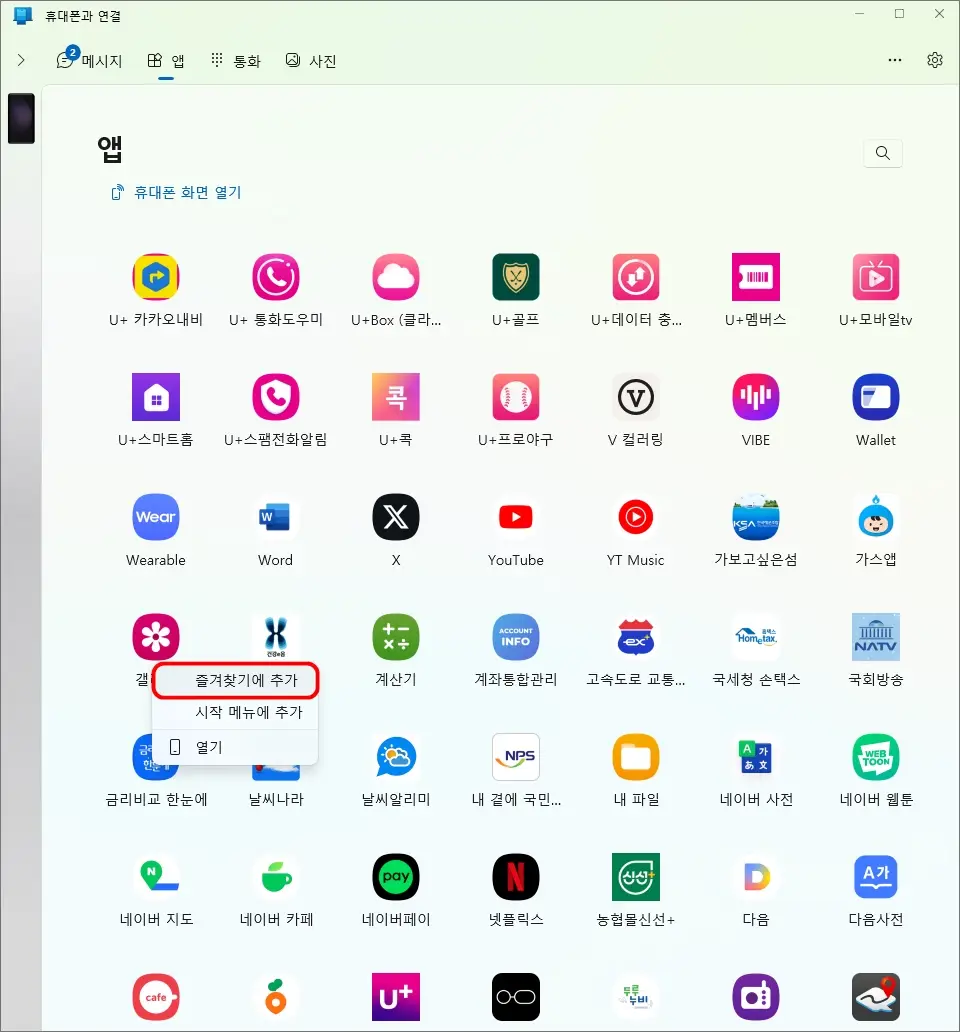Select 즐겨찾기에 추가 in the context menu

235,680
